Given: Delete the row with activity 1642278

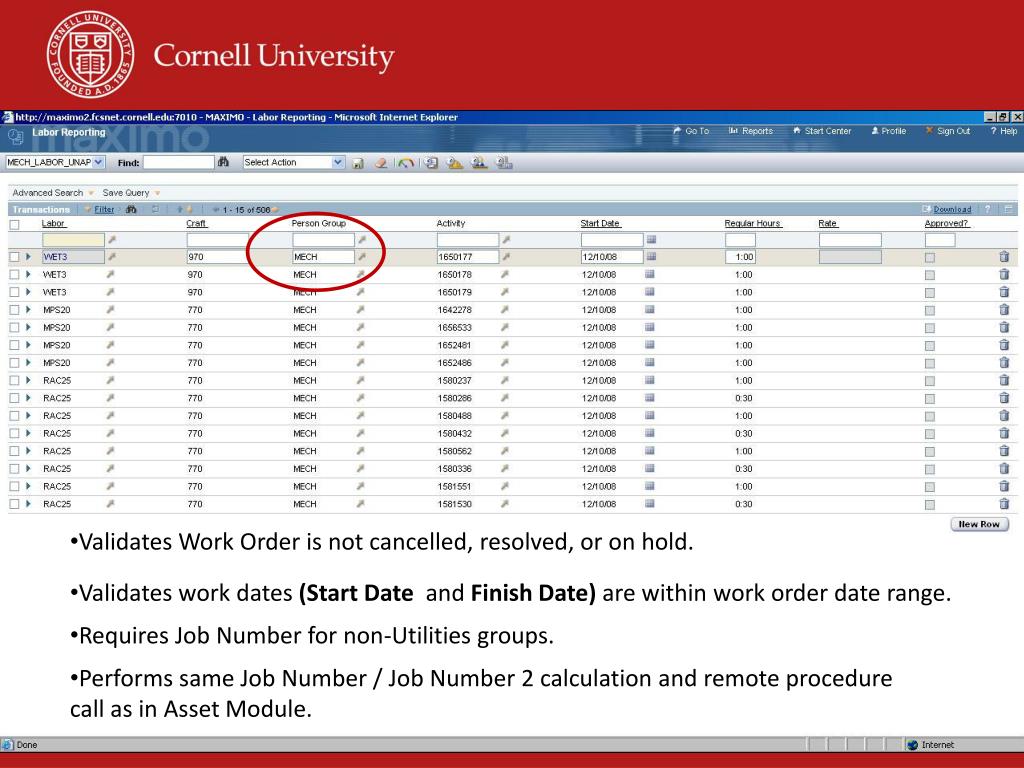Looking at the screenshot, I should point(1004,310).
